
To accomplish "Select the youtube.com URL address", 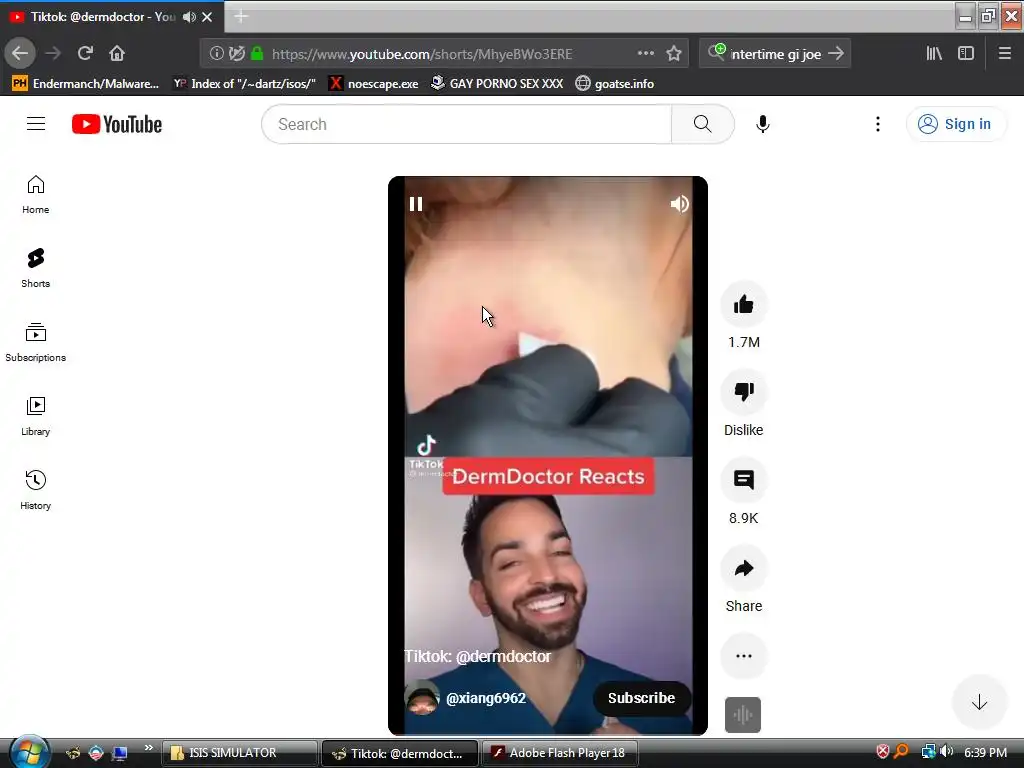I will 422,54.
